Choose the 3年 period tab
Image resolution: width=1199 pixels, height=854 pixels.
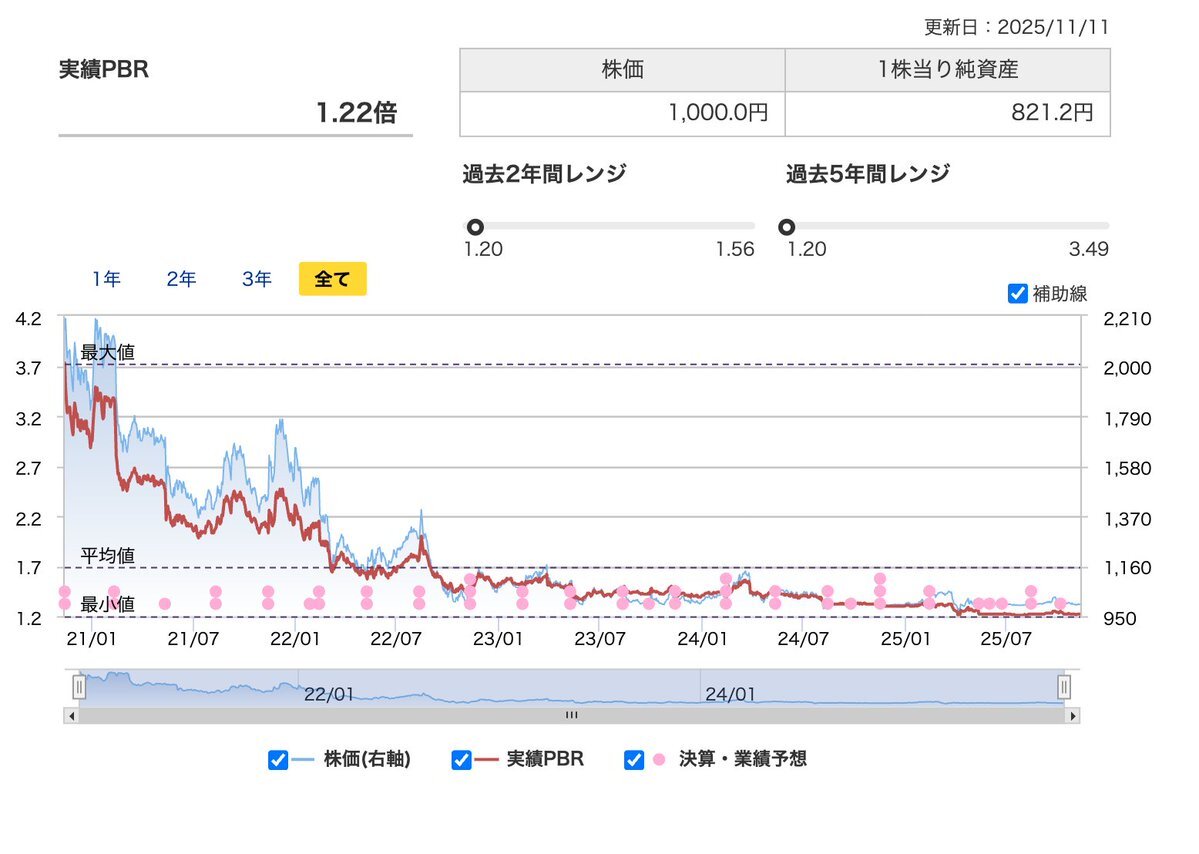257,280
